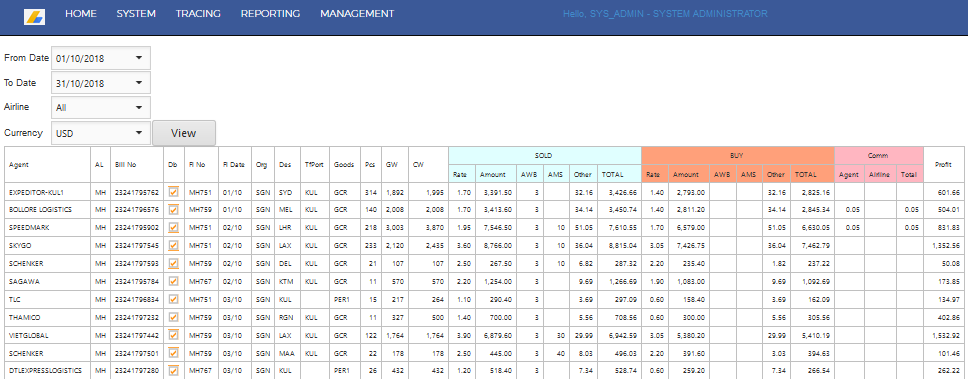Image resolution: width=968 pixels, height=379 pixels.
Task: Click bill number 23241797232
Action: (x=137, y=317)
